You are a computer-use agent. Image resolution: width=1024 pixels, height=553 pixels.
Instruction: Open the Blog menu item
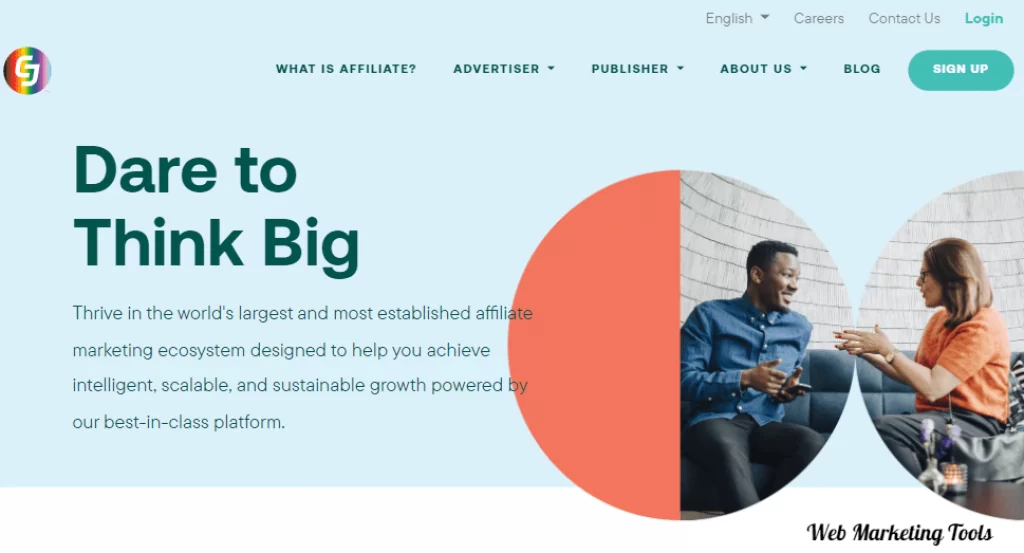click(x=862, y=69)
